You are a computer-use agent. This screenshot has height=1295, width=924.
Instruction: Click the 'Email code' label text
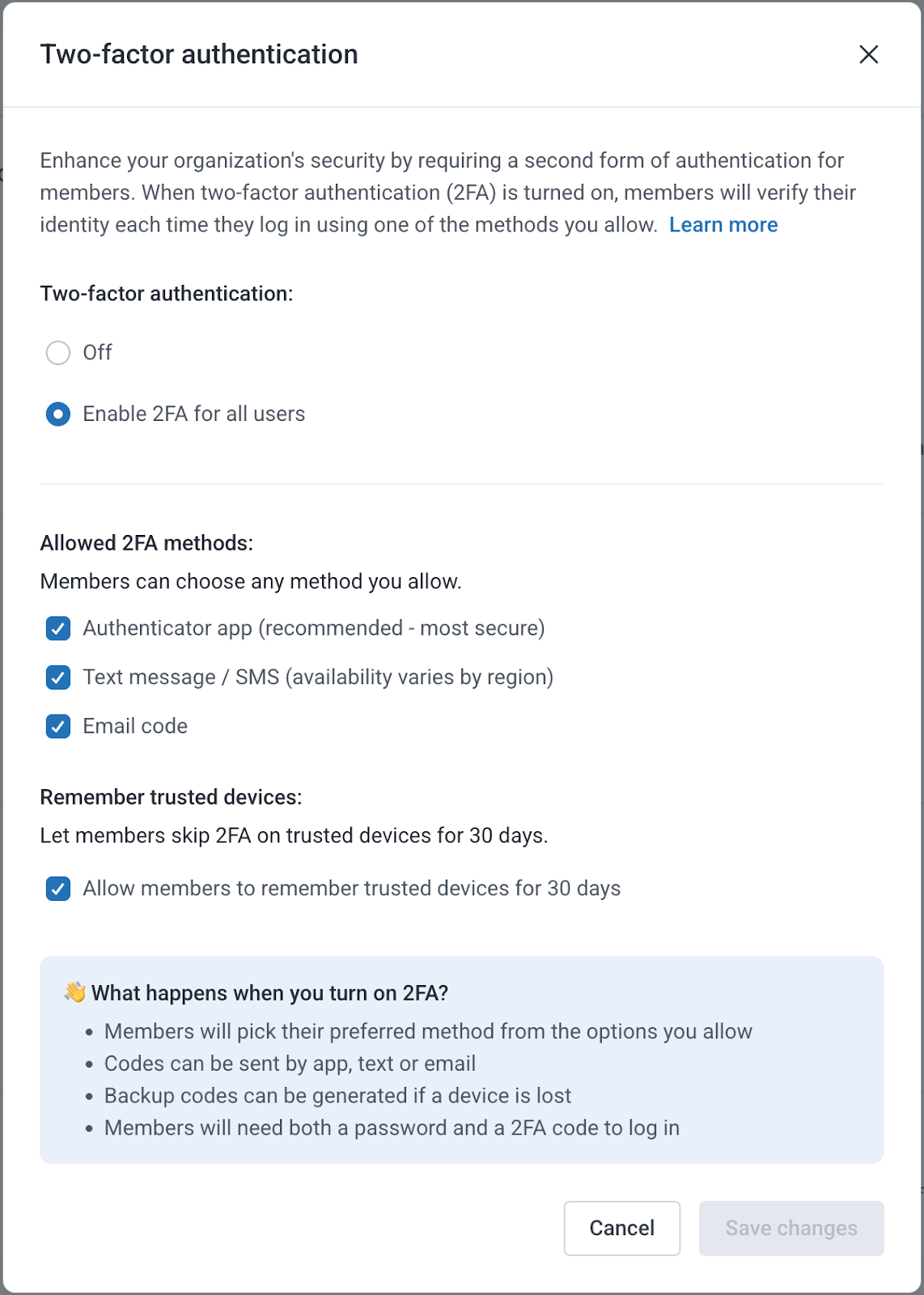tap(135, 726)
